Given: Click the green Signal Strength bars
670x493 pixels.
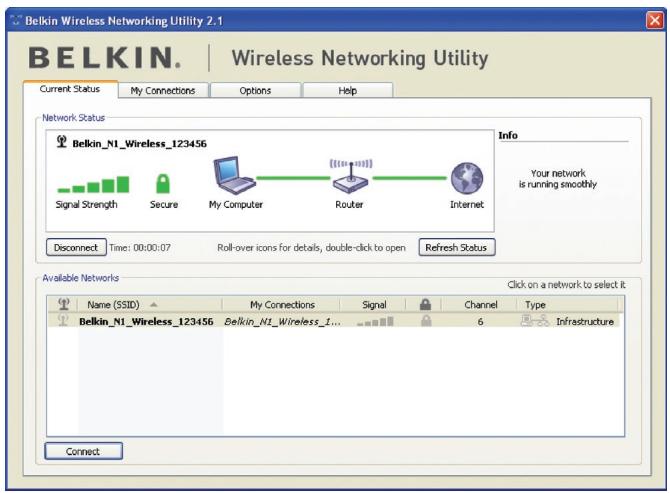Looking at the screenshot, I should (x=93, y=185).
